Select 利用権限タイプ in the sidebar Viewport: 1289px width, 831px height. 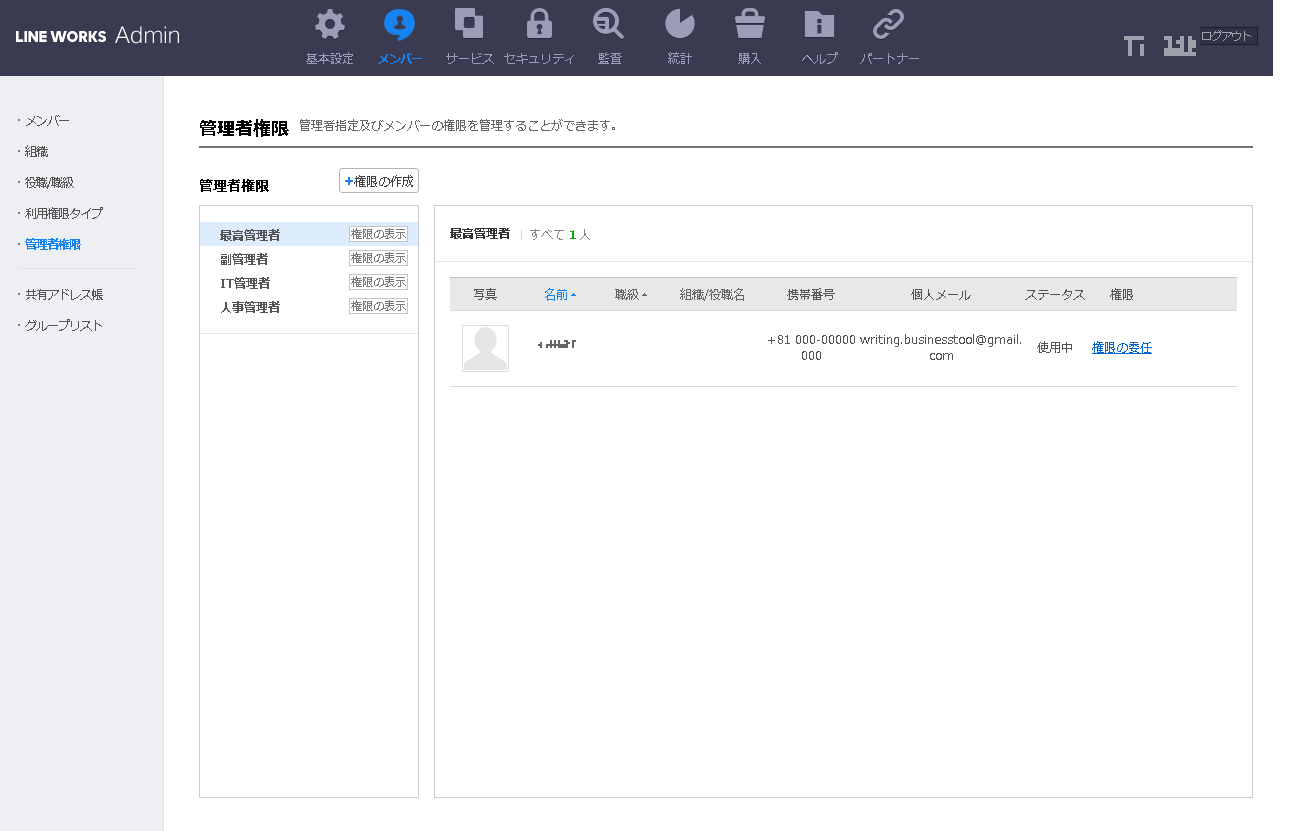pos(63,214)
